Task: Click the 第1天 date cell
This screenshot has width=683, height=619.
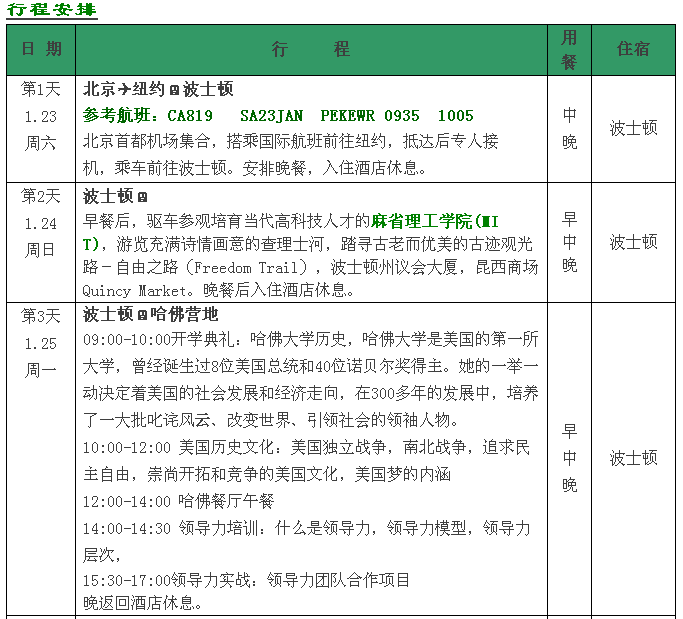Action: pos(41,90)
